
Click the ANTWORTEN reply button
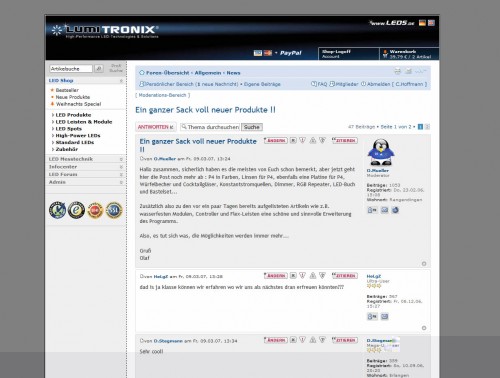click(x=155, y=127)
